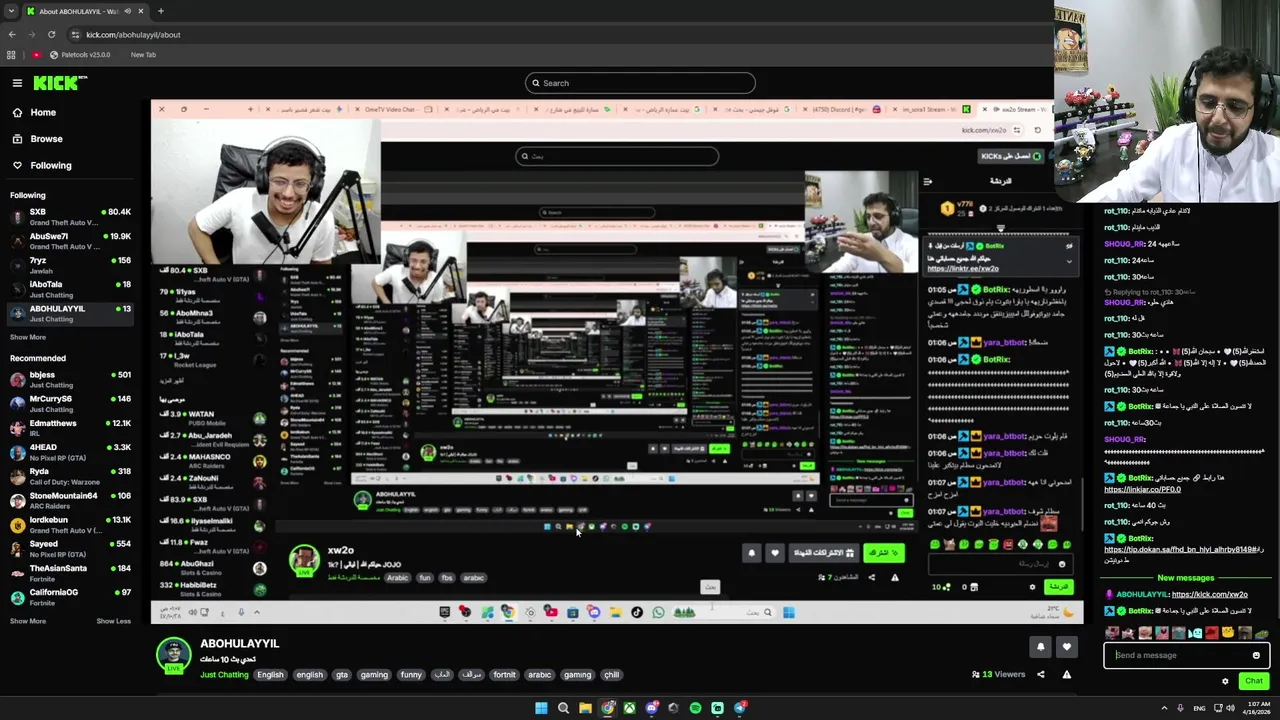Open system volume control
Viewport: 1280px width, 720px height.
[x=1232, y=708]
